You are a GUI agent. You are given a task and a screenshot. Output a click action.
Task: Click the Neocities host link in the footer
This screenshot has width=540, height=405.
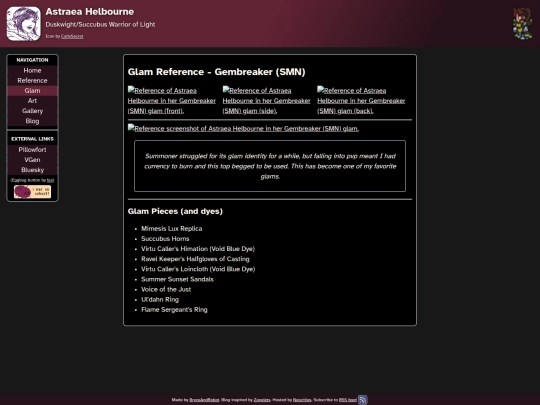pos(302,400)
